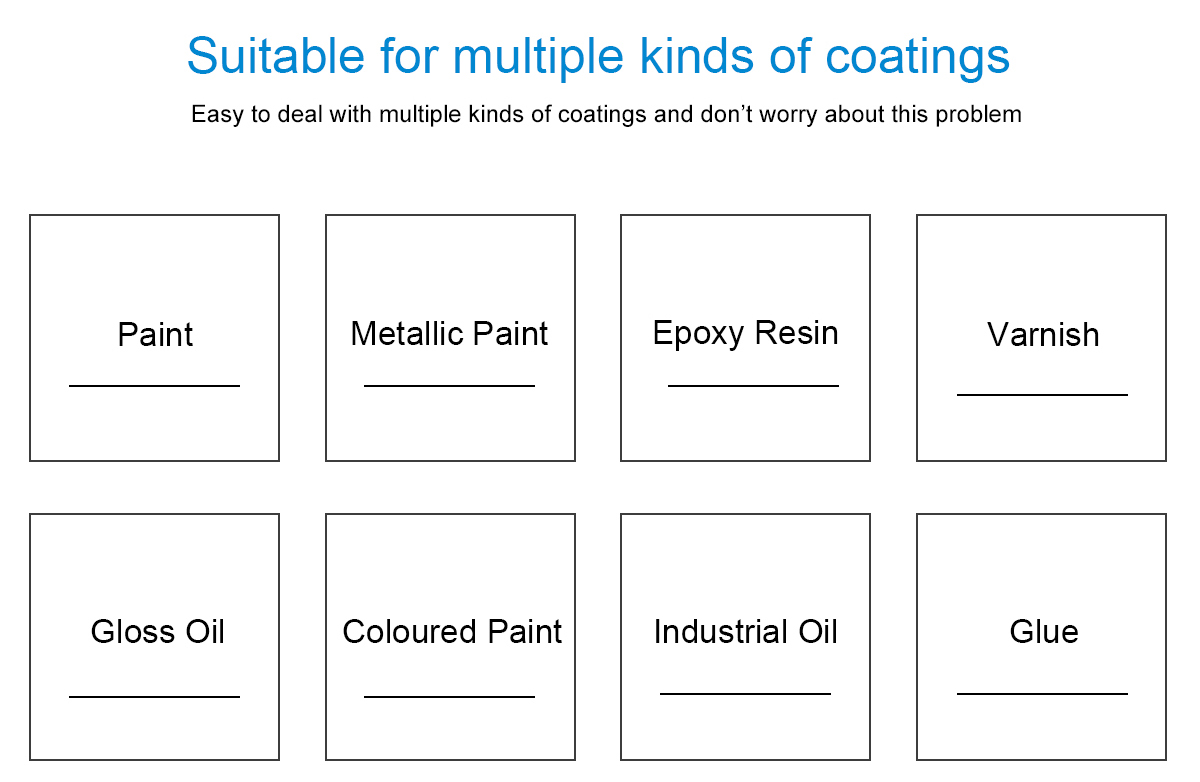Image resolution: width=1200 pixels, height=782 pixels.
Task: Choose the Epoxy Resin box
Action: [745, 338]
